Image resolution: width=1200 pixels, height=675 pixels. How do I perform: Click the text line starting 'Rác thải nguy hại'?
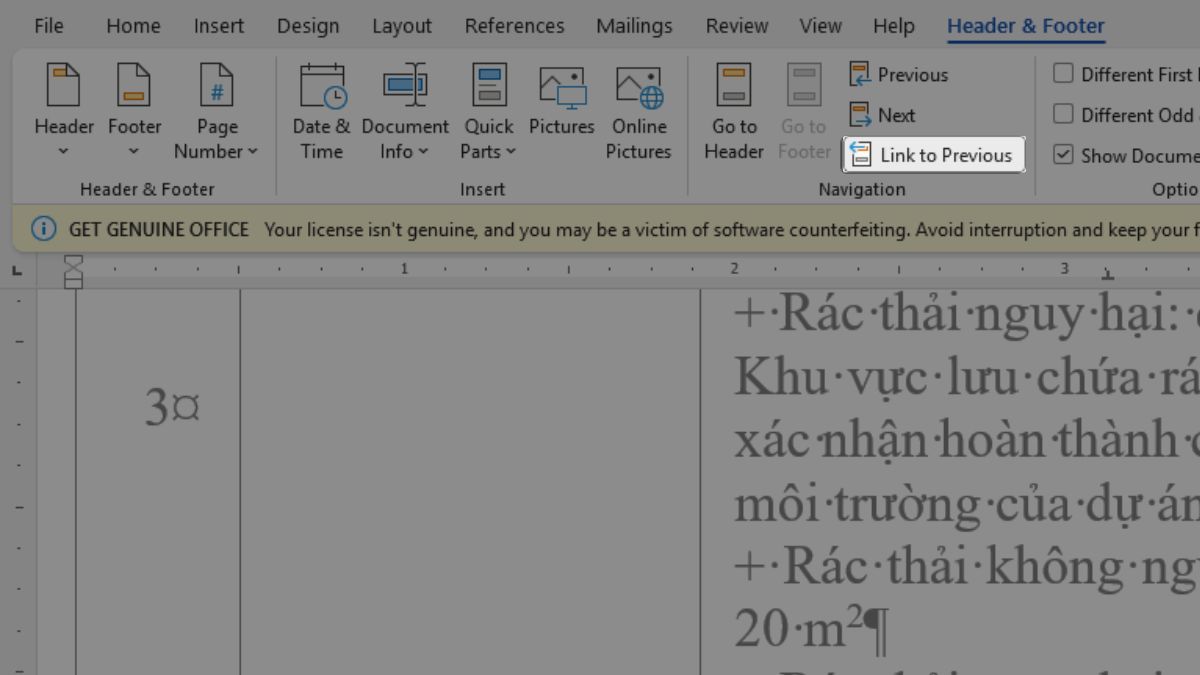coord(966,315)
